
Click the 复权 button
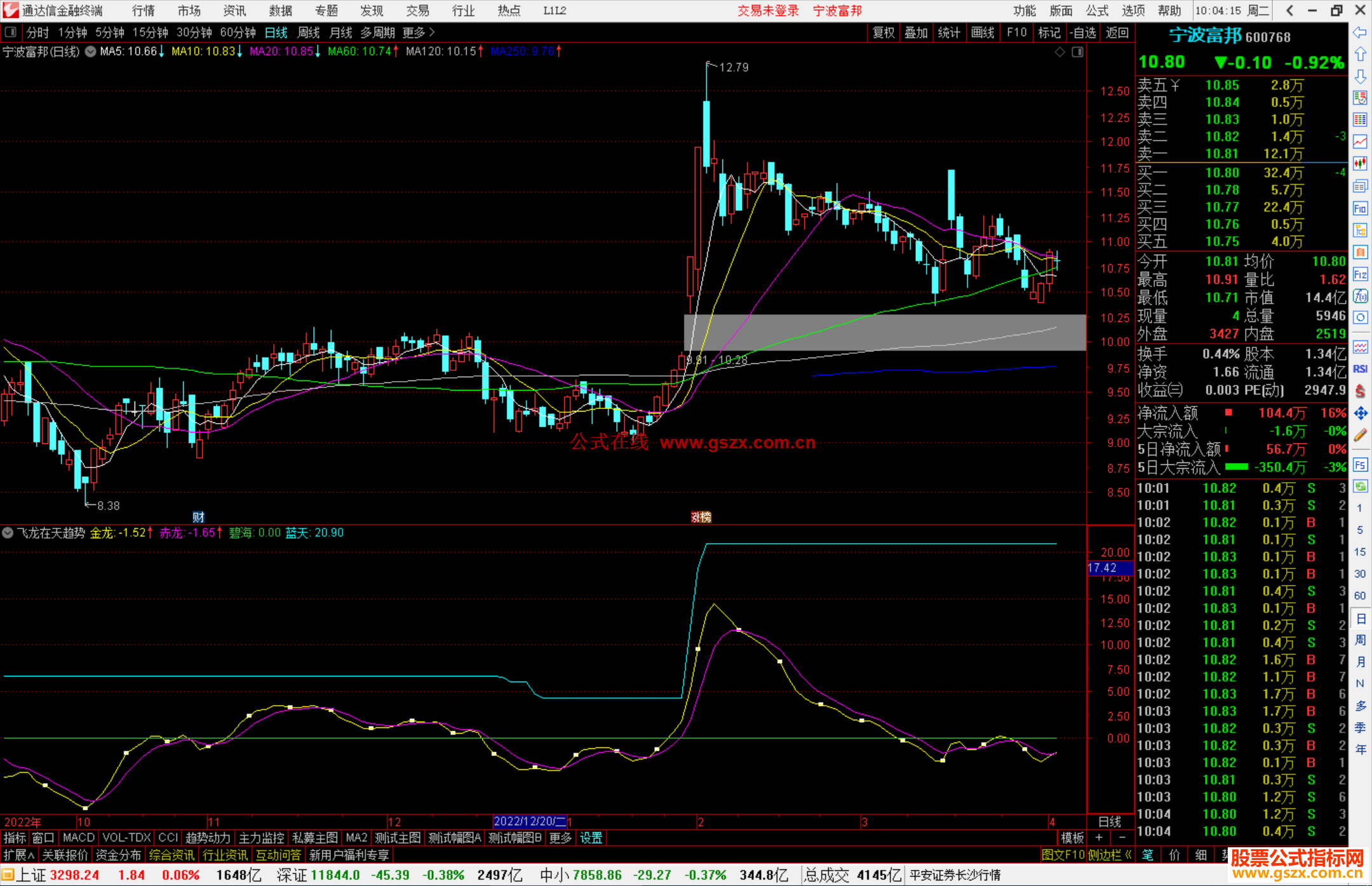point(883,32)
